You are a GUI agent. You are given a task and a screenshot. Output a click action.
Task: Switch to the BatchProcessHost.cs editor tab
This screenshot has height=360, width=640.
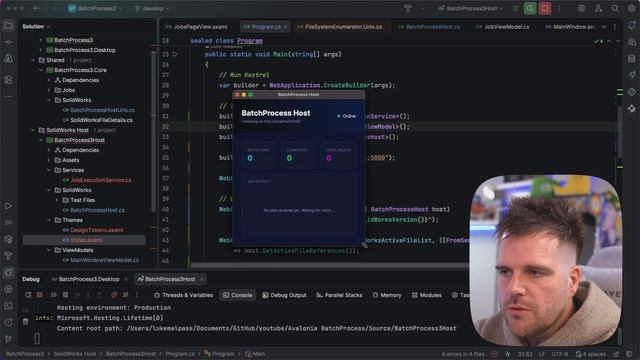tap(429, 27)
